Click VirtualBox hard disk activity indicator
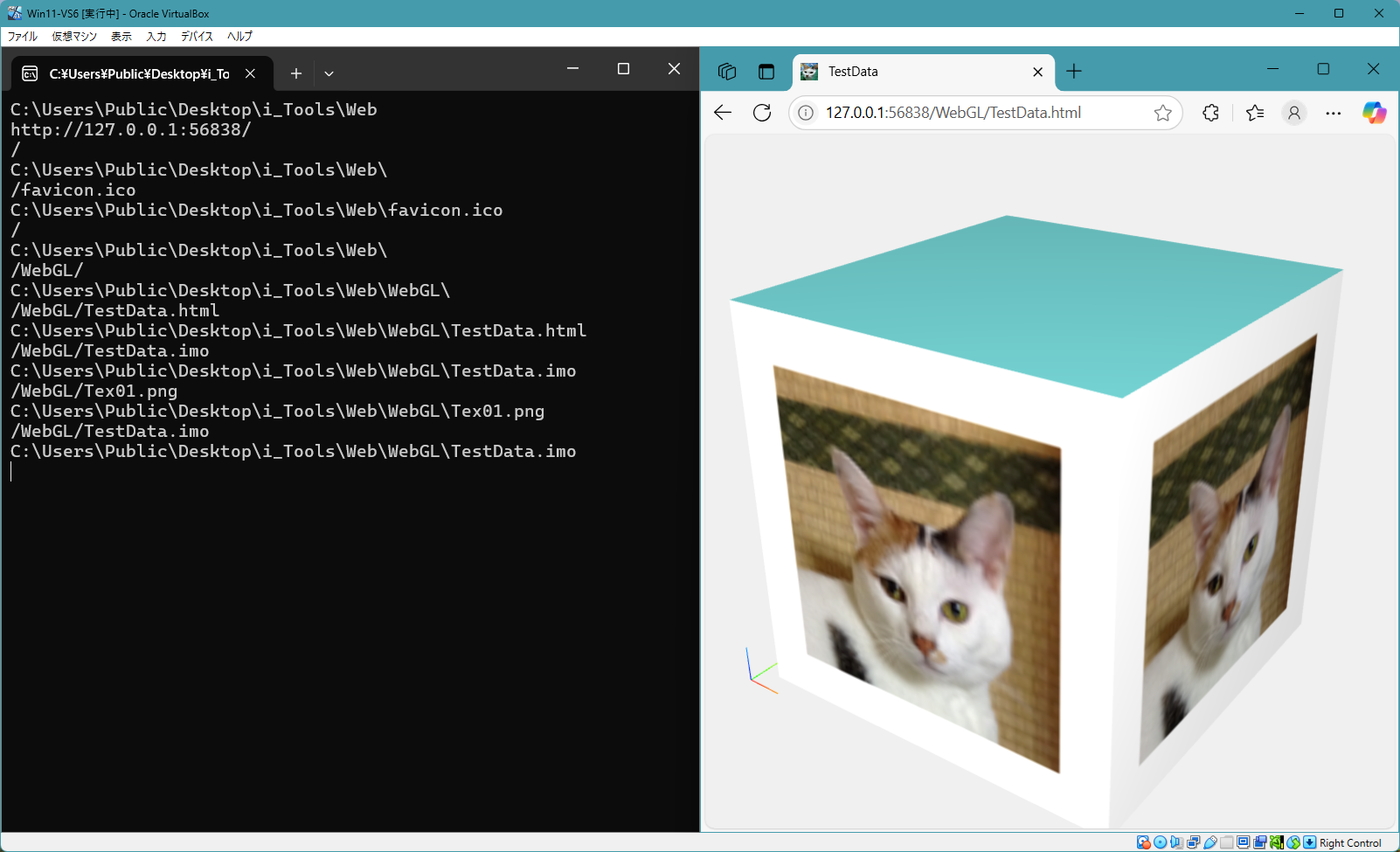 [x=1143, y=842]
